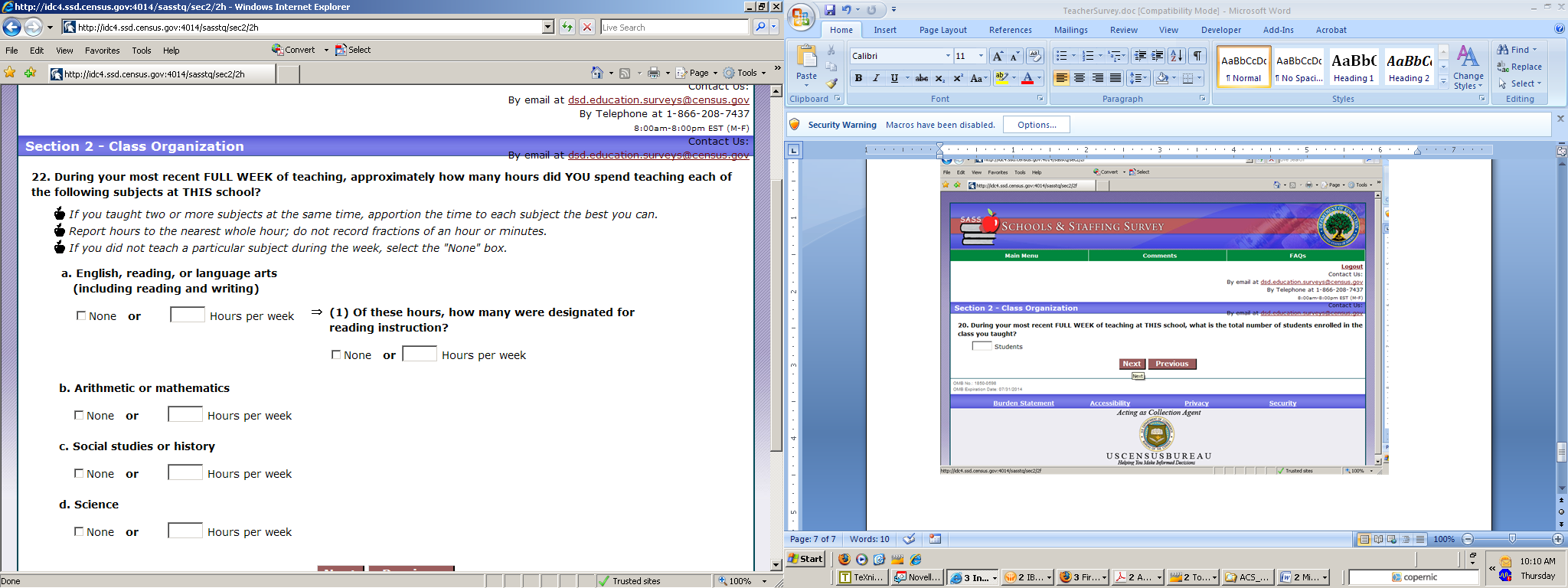Image resolution: width=1568 pixels, height=588 pixels.
Task: Click the Social studies Hours per week field
Action: coord(185,472)
